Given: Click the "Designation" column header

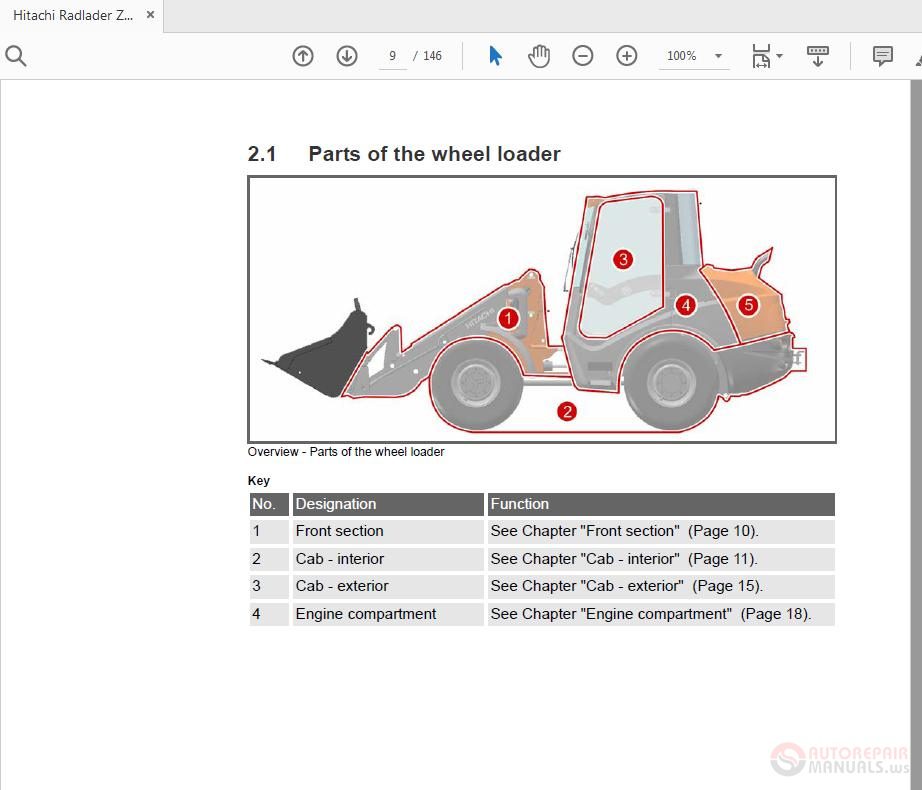Looking at the screenshot, I should click(x=388, y=504).
